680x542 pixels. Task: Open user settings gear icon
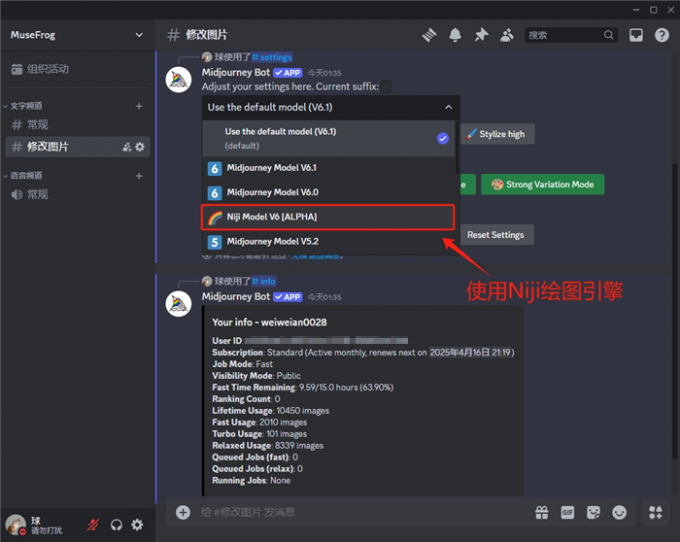pos(137,525)
